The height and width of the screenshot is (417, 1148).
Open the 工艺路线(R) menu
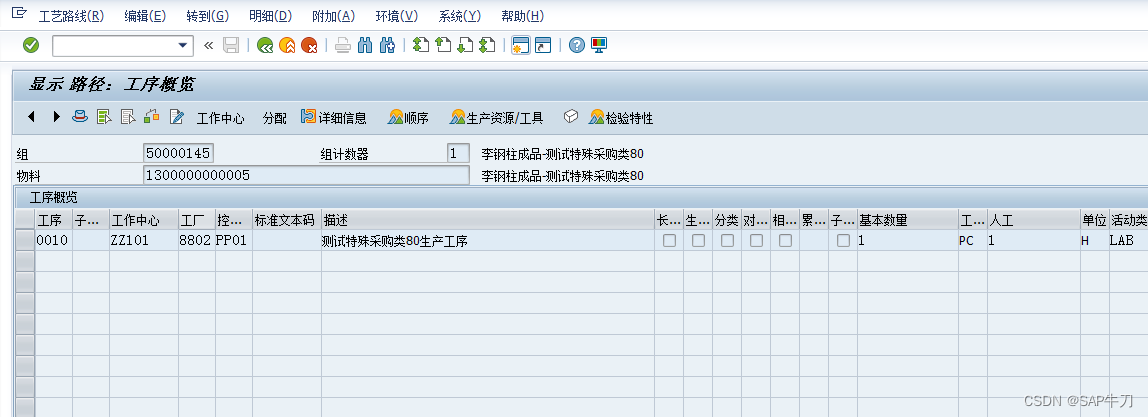point(71,16)
